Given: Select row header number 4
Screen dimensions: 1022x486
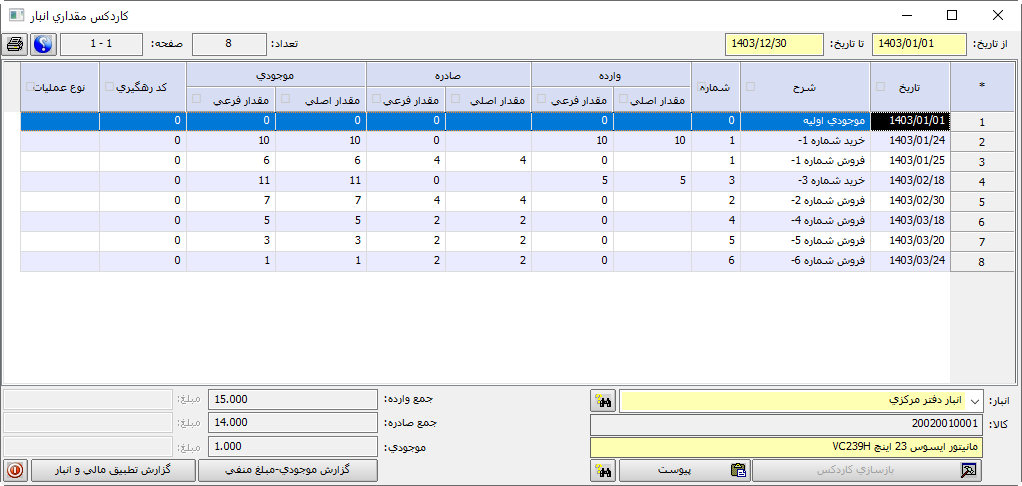Looking at the screenshot, I should point(982,182).
